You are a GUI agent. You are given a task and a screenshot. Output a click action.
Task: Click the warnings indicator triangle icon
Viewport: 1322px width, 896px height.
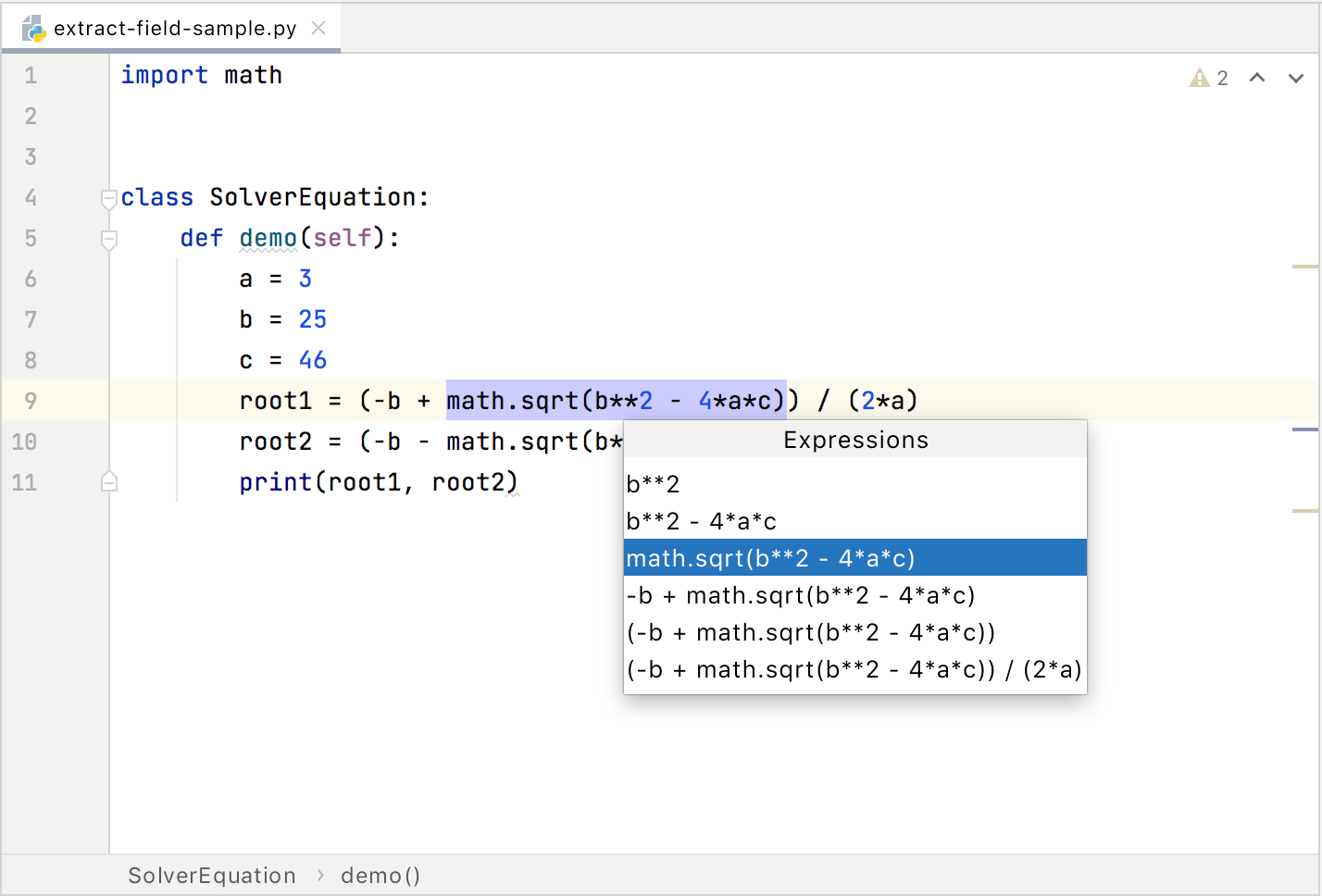pos(1198,78)
